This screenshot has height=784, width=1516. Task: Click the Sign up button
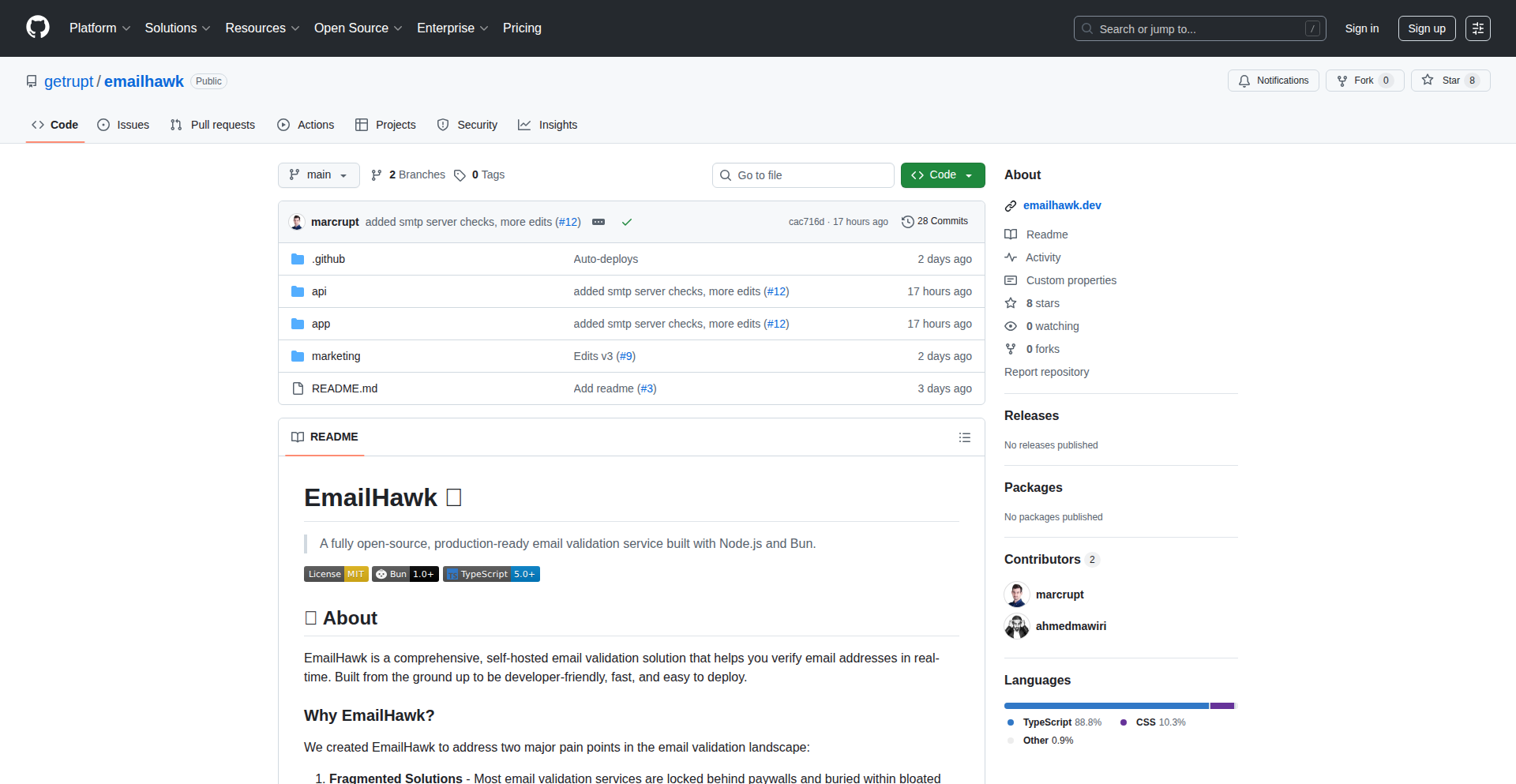[1427, 28]
